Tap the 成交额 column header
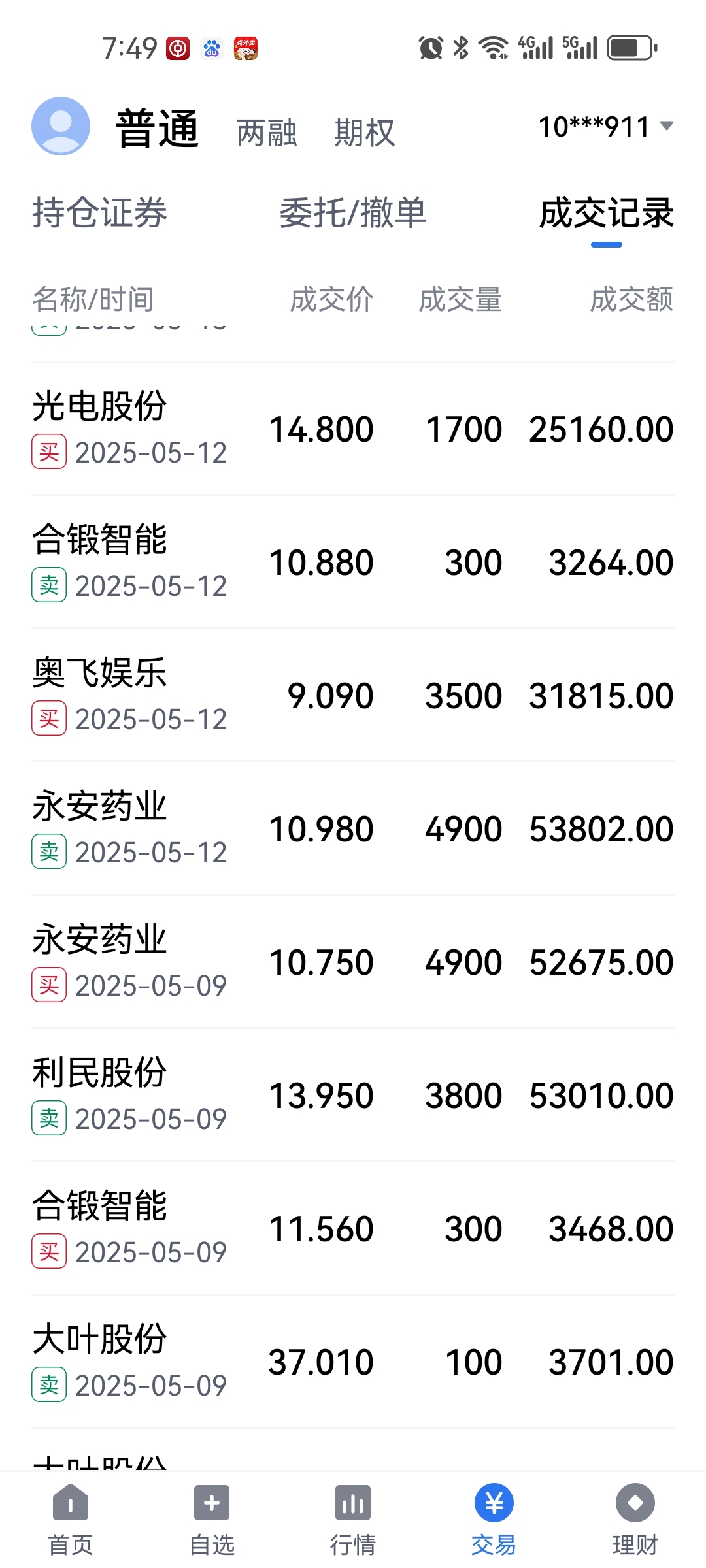The width and height of the screenshot is (706, 1568). pos(631,300)
